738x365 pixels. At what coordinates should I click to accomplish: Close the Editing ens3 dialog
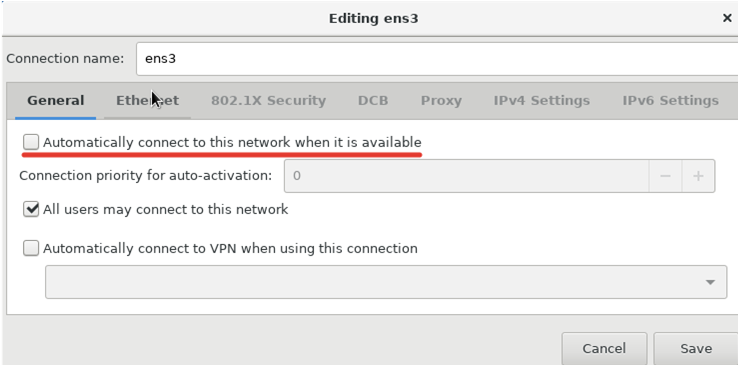pos(727,18)
